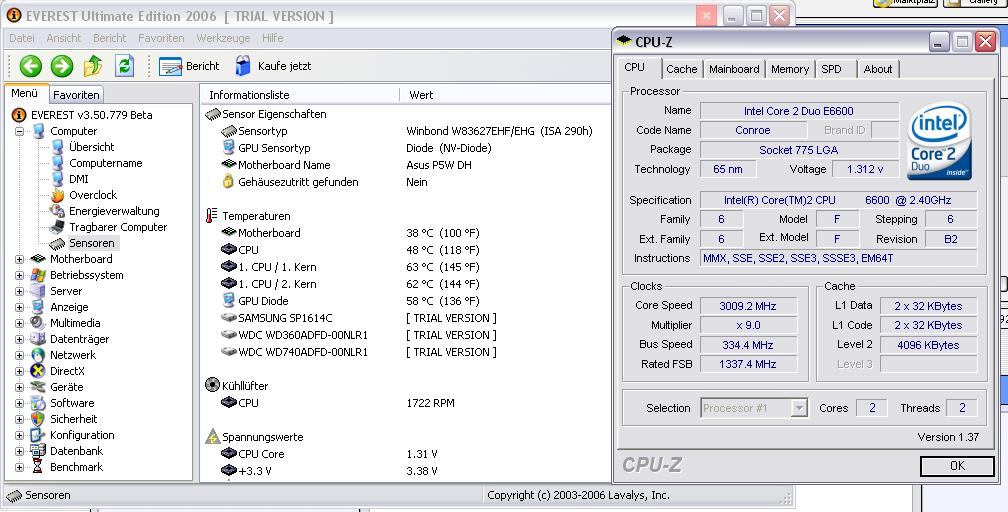Click the Wert column header
The image size is (1008, 512).
[x=505, y=95]
